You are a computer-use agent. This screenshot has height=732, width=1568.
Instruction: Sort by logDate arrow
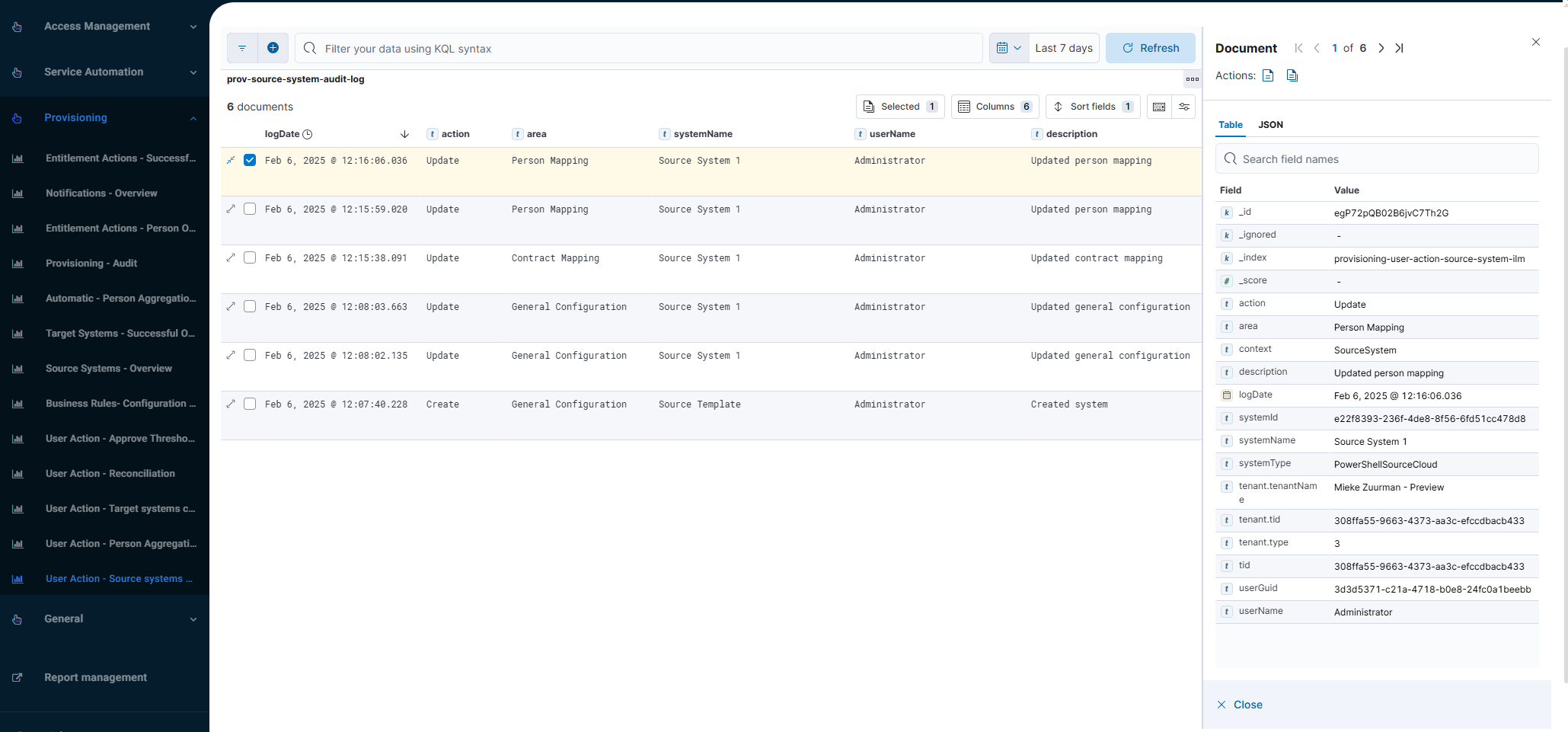[x=404, y=134]
